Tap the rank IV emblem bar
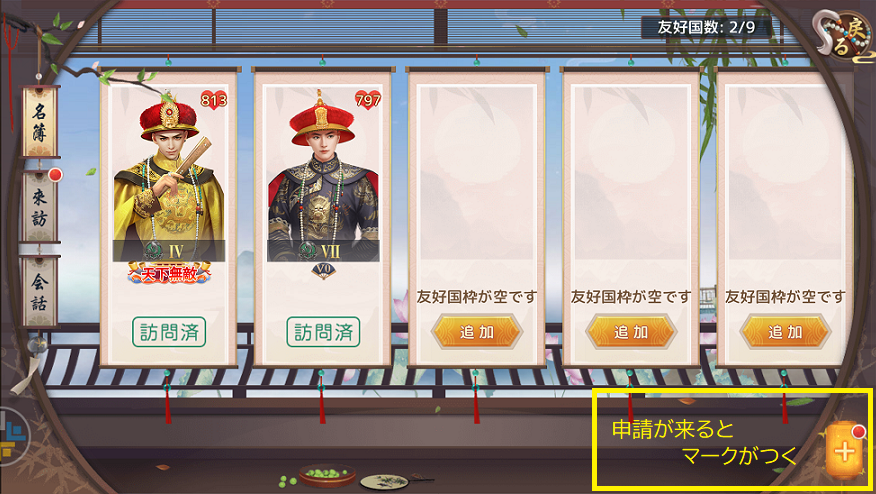Screen dimensions: 876x494 [x=169, y=251]
